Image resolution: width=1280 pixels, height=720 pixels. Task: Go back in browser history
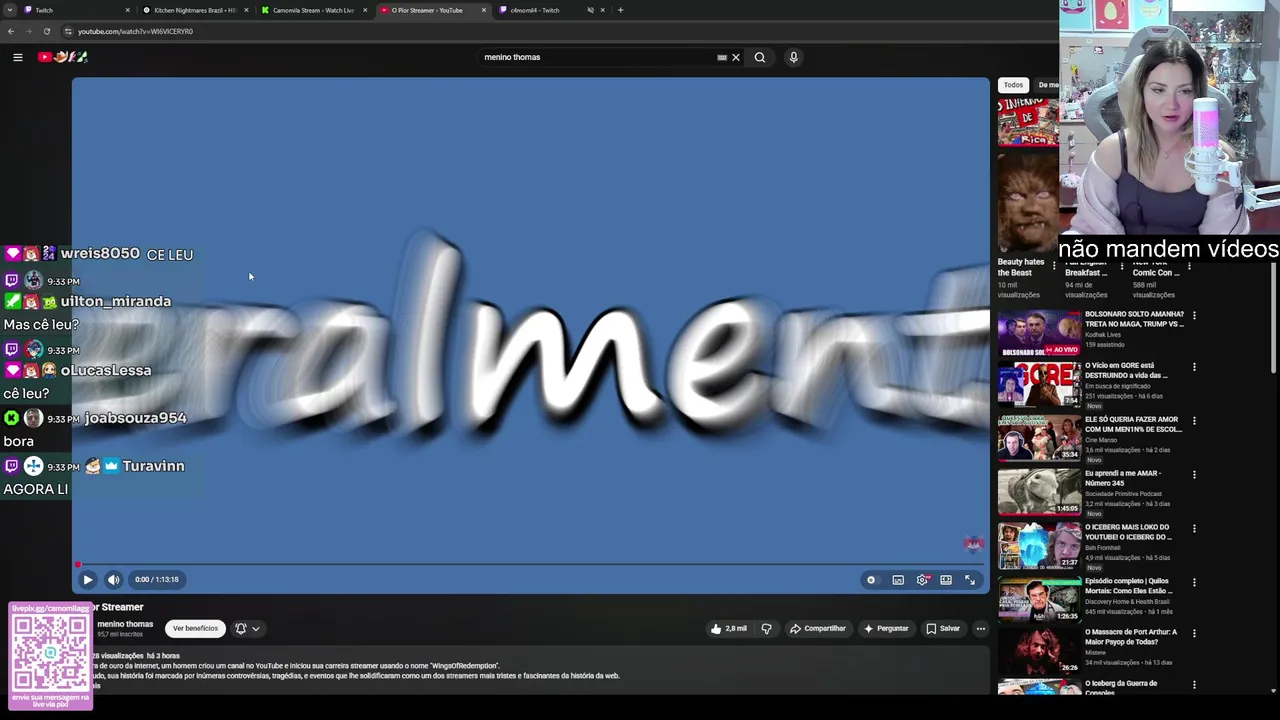11,31
